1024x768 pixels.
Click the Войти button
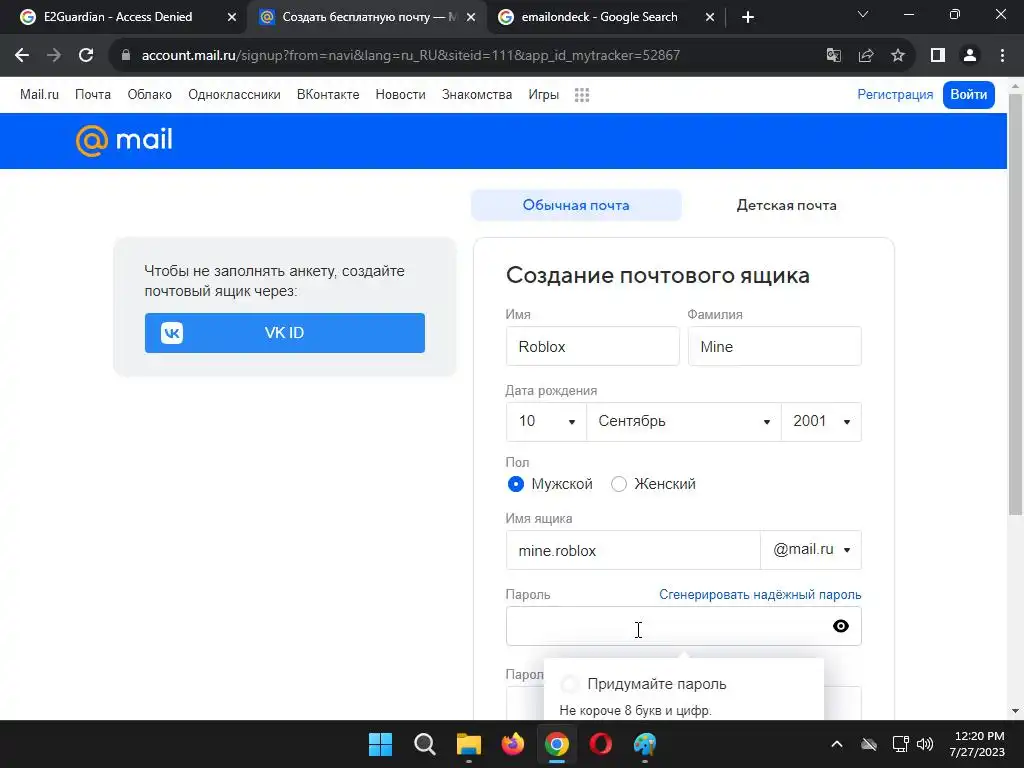[968, 95]
